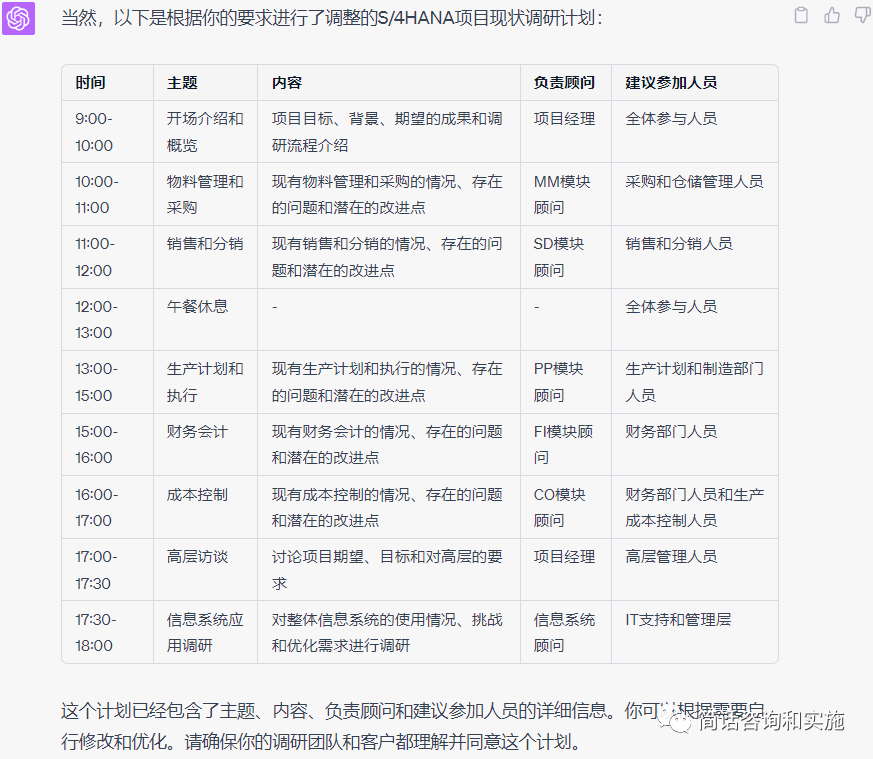The image size is (873, 759).
Task: Click the 内容 column header
Action: [287, 83]
